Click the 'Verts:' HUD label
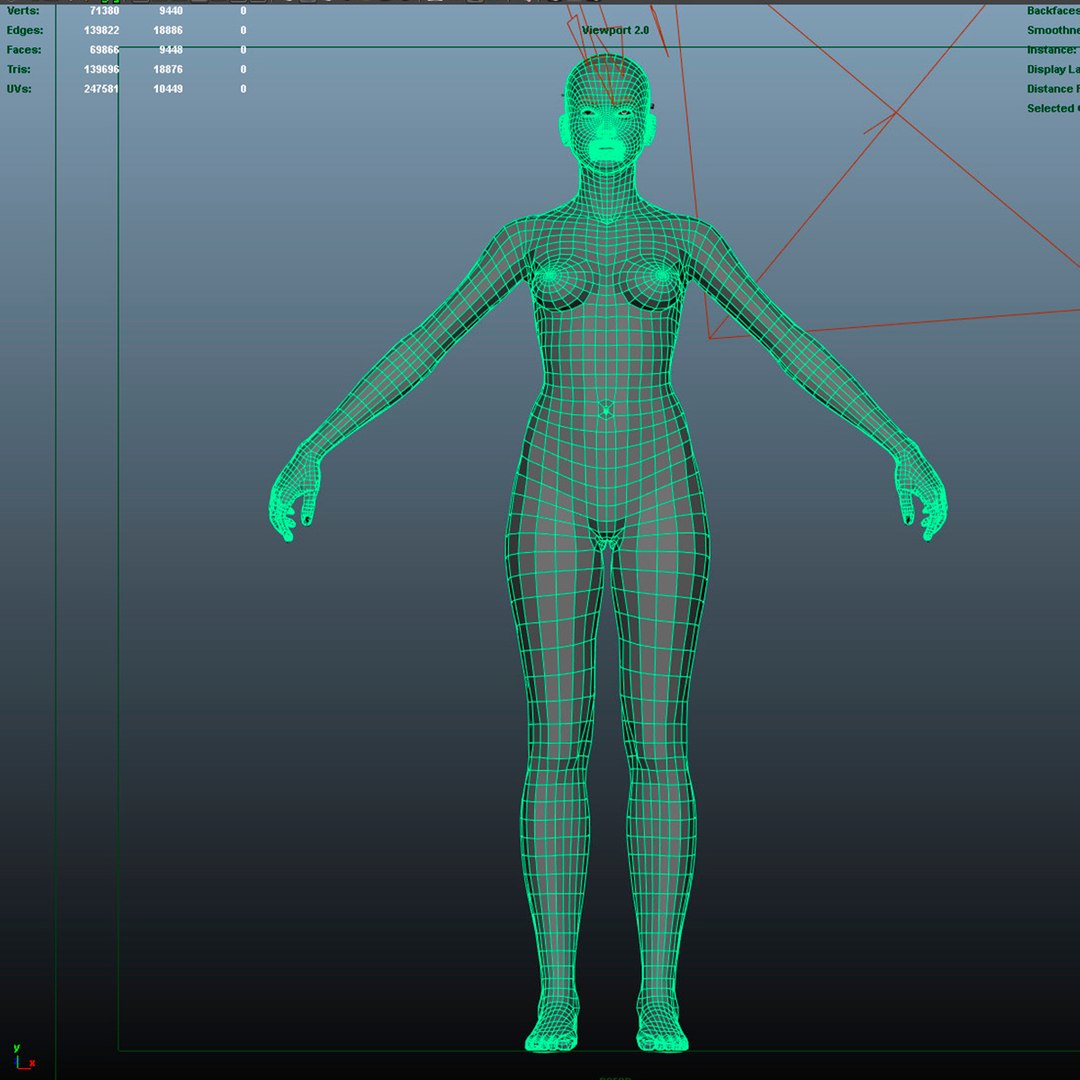The image size is (1080, 1080). tap(23, 11)
